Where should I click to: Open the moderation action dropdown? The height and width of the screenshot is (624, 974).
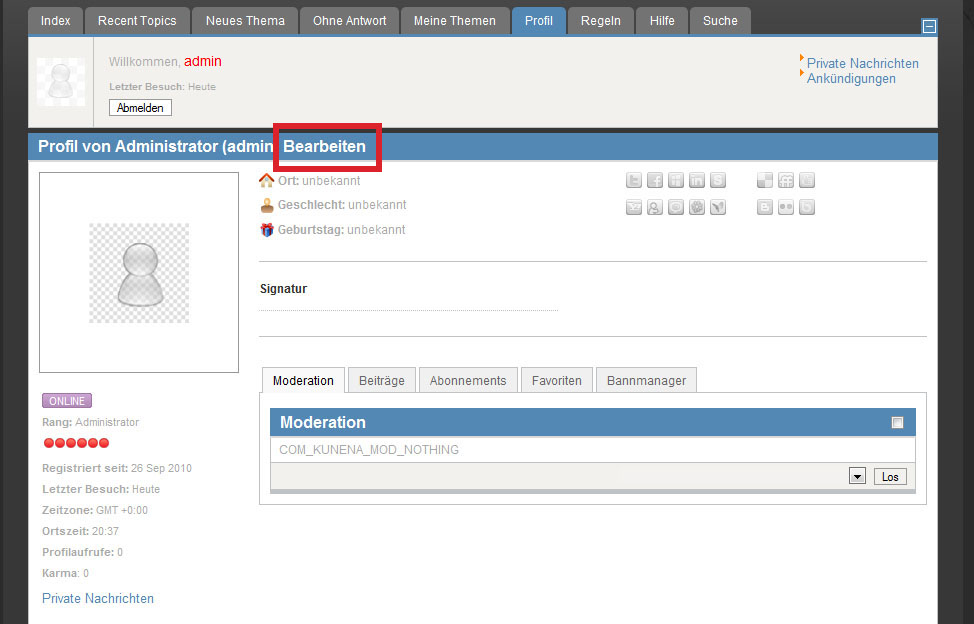pyautogui.click(x=857, y=477)
